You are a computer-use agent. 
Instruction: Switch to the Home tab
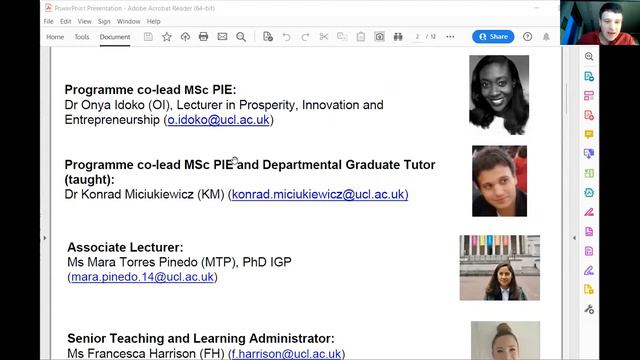[x=55, y=37]
